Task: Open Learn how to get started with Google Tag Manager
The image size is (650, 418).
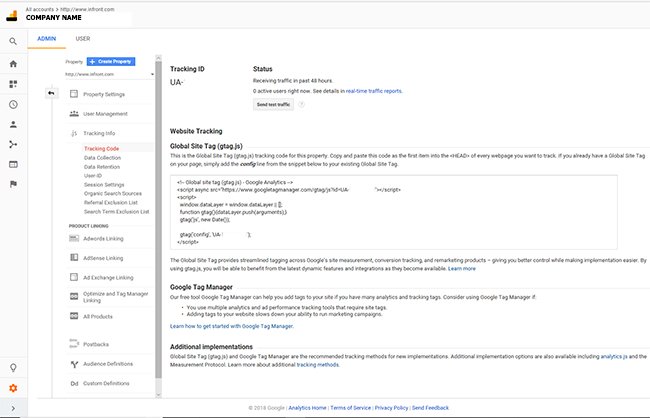Action: tap(231, 326)
